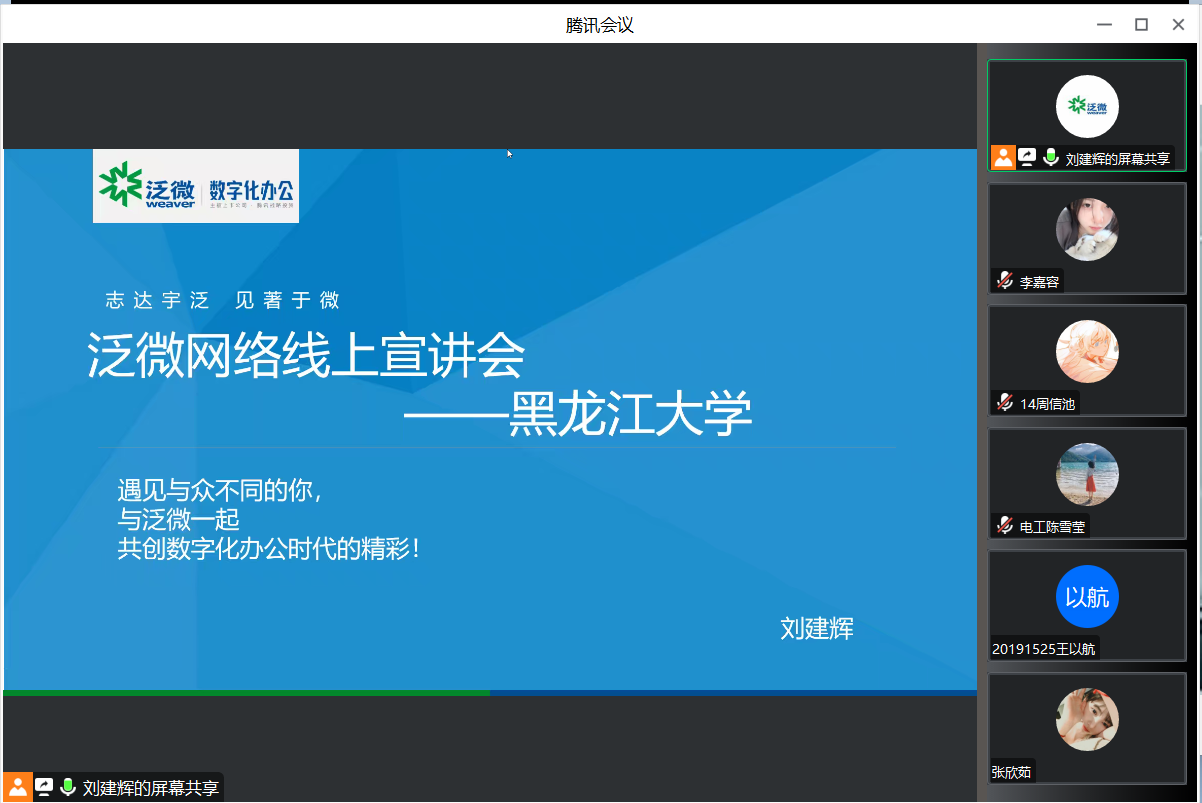
Task: Click screen-share icon in bottom-left share bar
Action: (44, 786)
